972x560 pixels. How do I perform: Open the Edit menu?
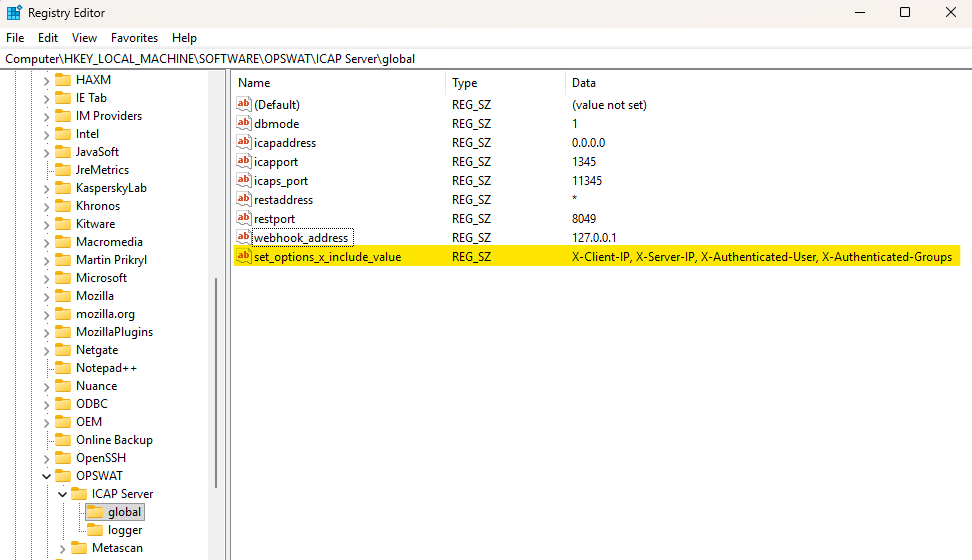(x=48, y=37)
